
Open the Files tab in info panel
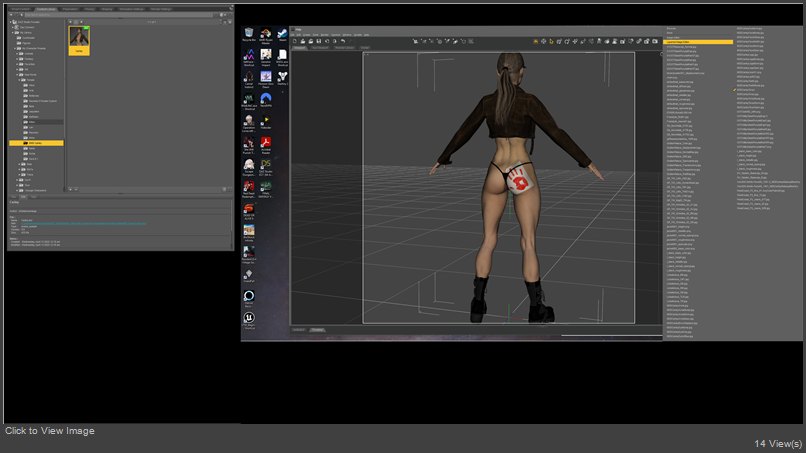[13, 197]
